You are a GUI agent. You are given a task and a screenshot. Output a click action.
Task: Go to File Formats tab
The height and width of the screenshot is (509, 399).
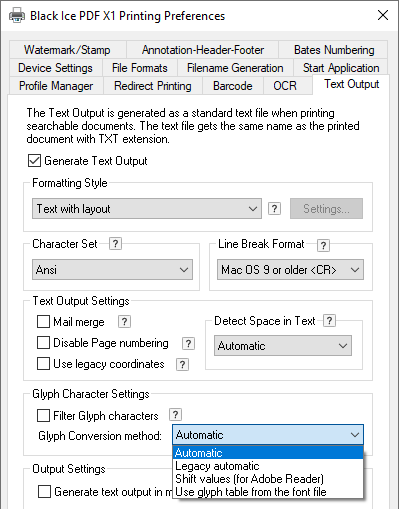click(x=140, y=68)
